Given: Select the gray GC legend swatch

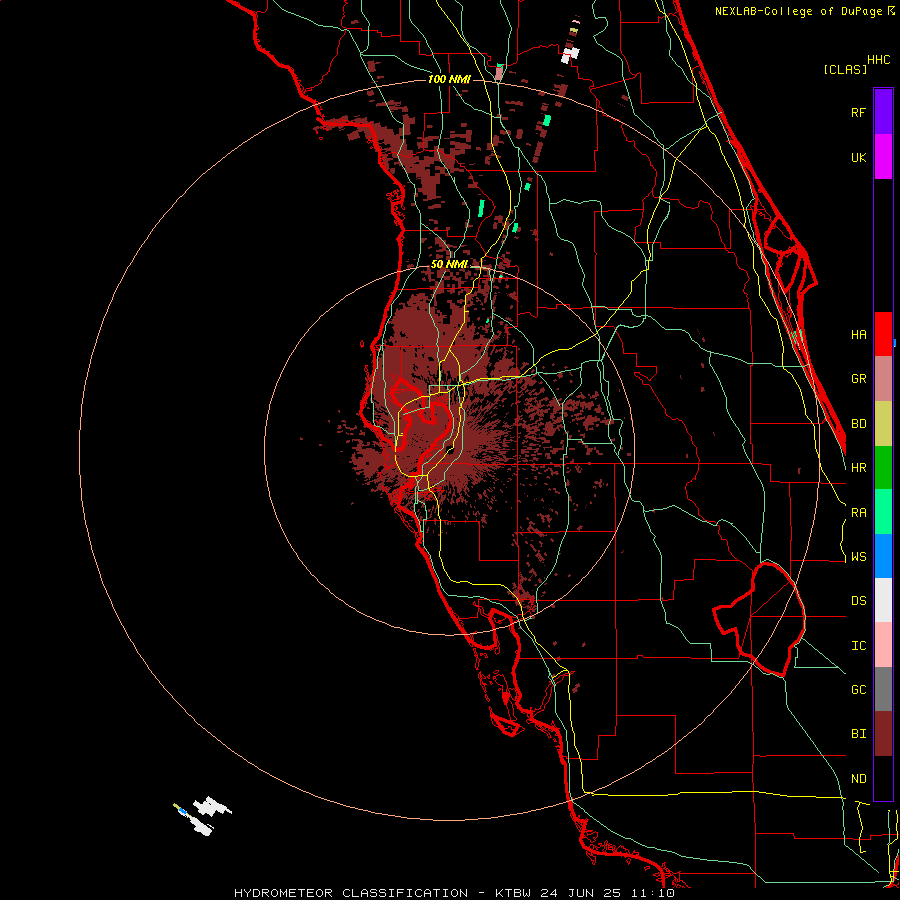Looking at the screenshot, I should [883, 689].
